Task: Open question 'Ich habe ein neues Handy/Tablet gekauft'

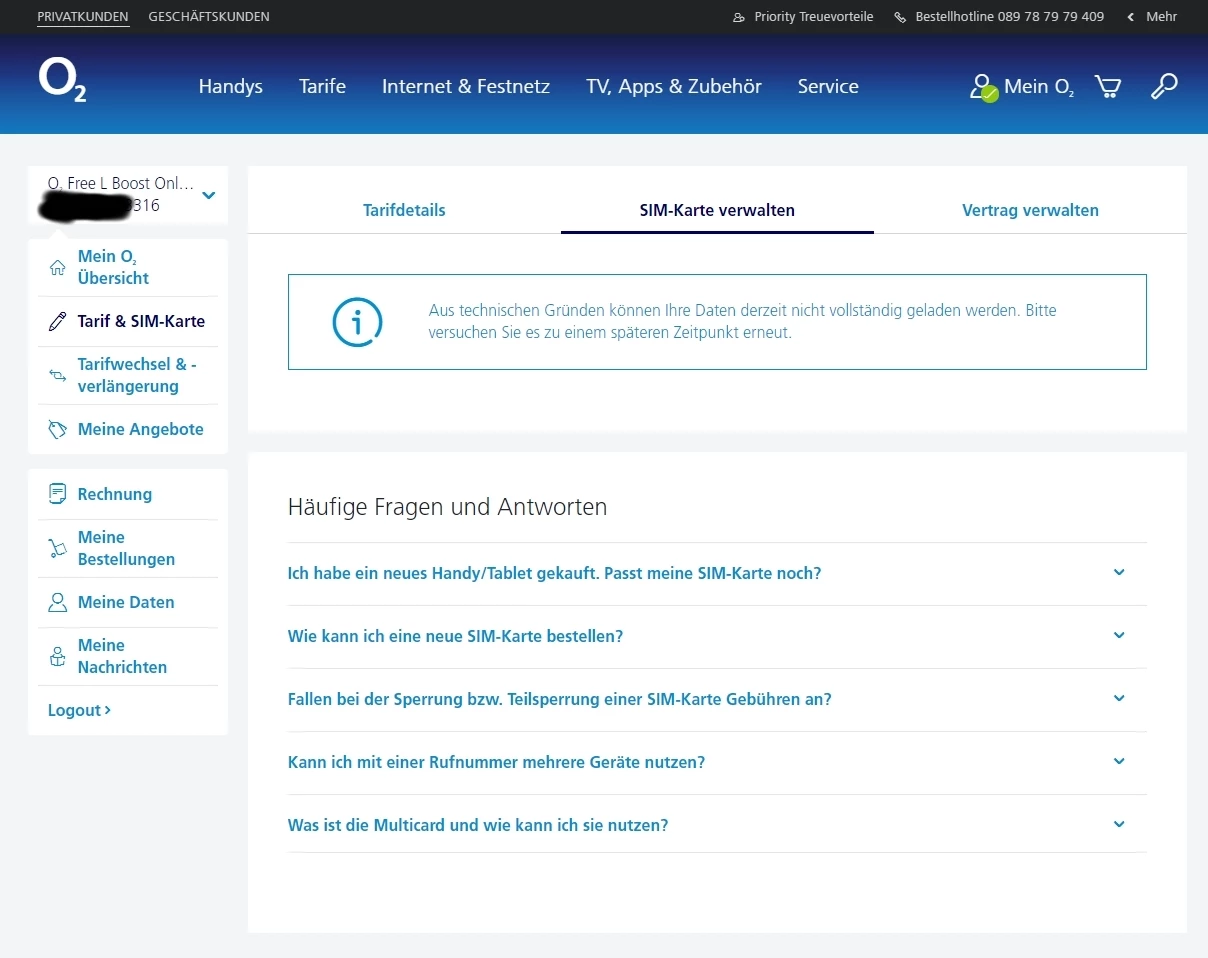Action: pyautogui.click(x=554, y=573)
